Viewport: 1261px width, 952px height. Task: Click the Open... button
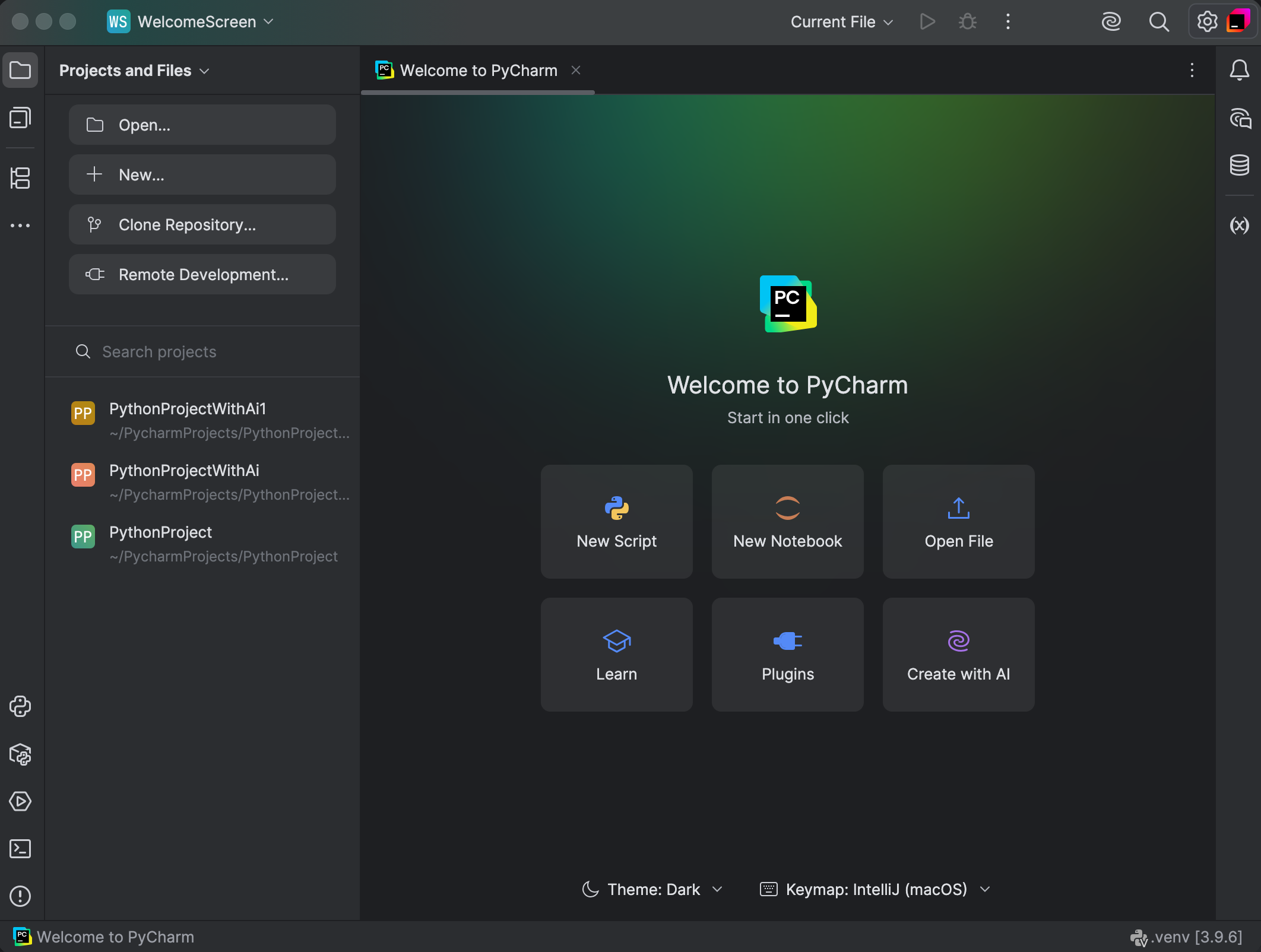202,125
